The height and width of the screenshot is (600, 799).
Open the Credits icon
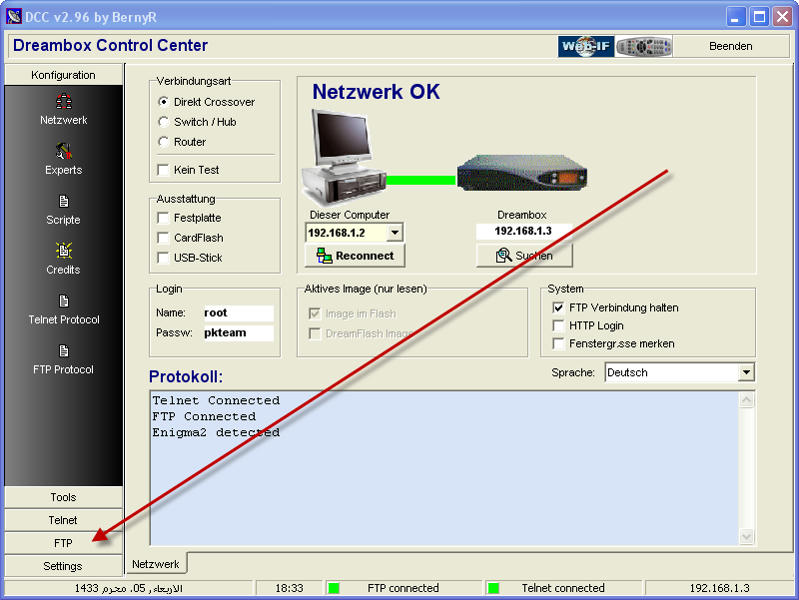click(x=64, y=251)
